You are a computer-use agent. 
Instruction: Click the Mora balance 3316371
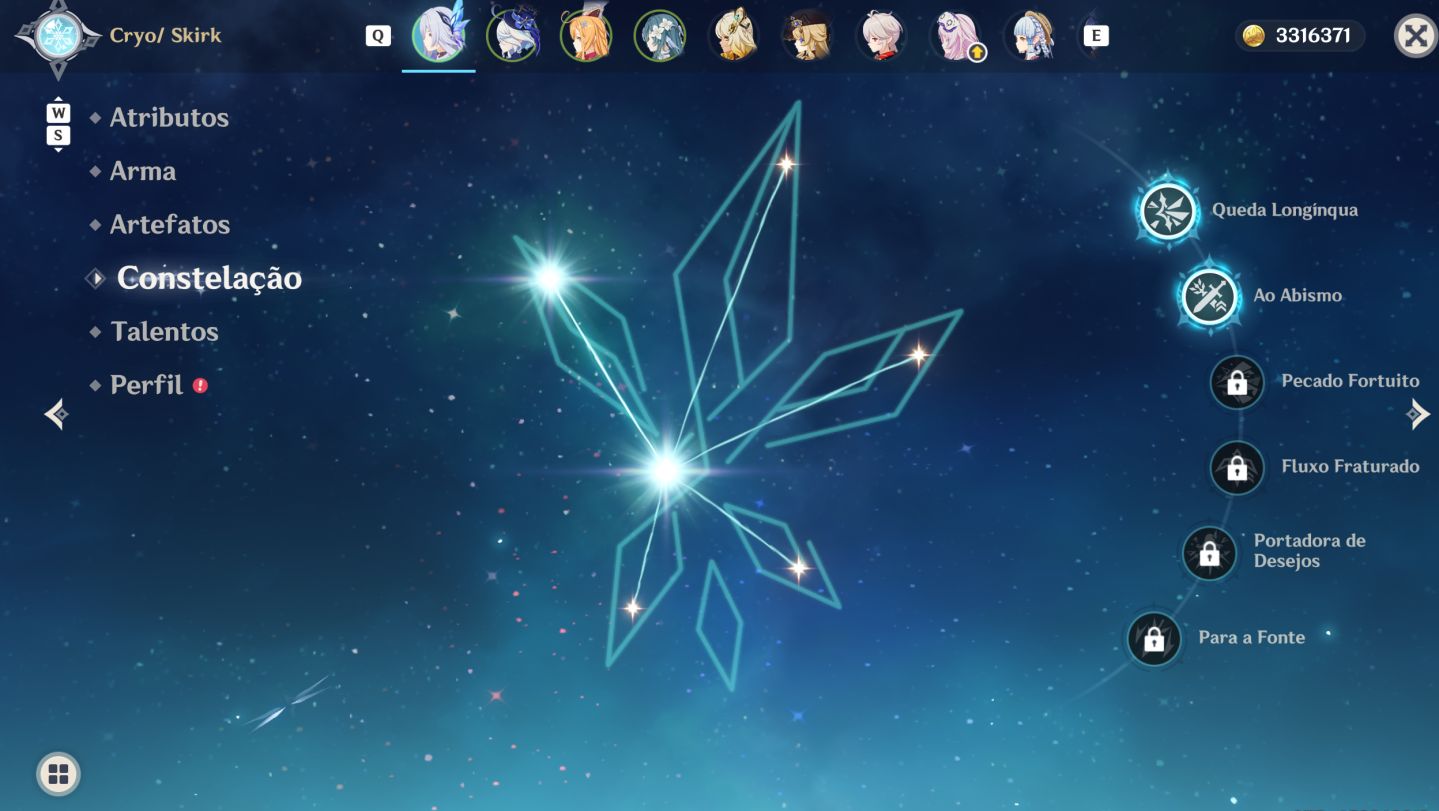click(x=1301, y=36)
